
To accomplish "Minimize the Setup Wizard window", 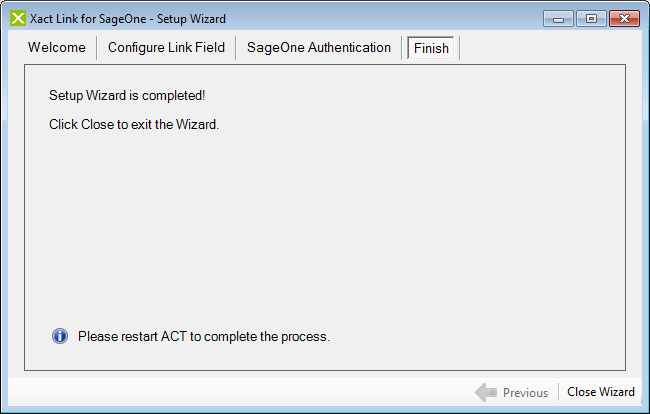I will click(560, 19).
